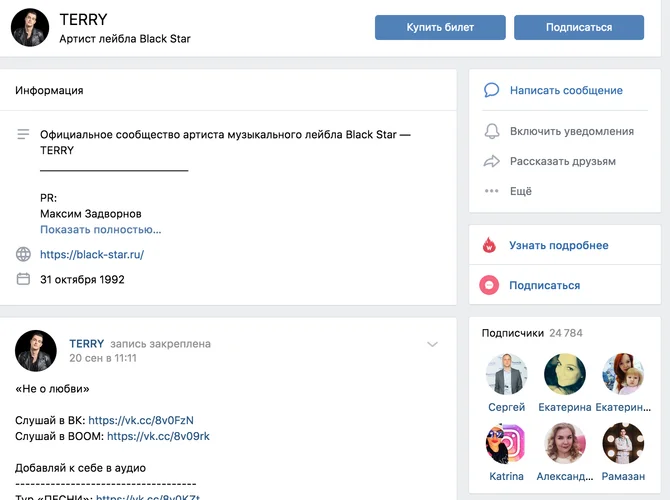Click Информация section heading
Screen dimensions: 670x500
coord(49,90)
